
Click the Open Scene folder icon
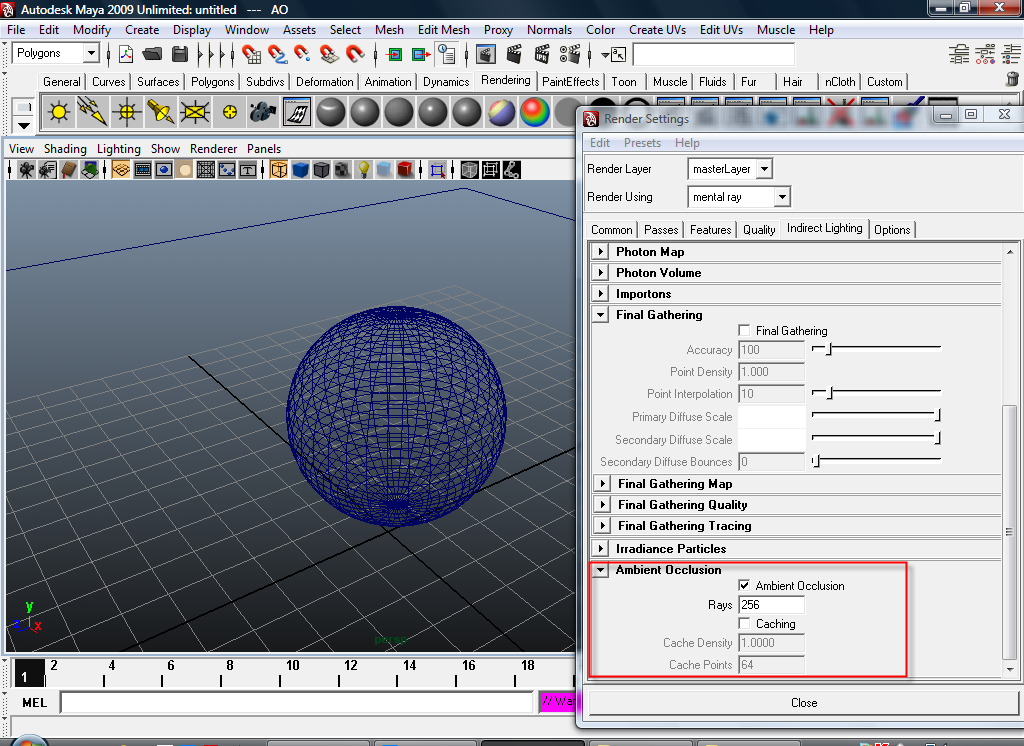tap(152, 54)
